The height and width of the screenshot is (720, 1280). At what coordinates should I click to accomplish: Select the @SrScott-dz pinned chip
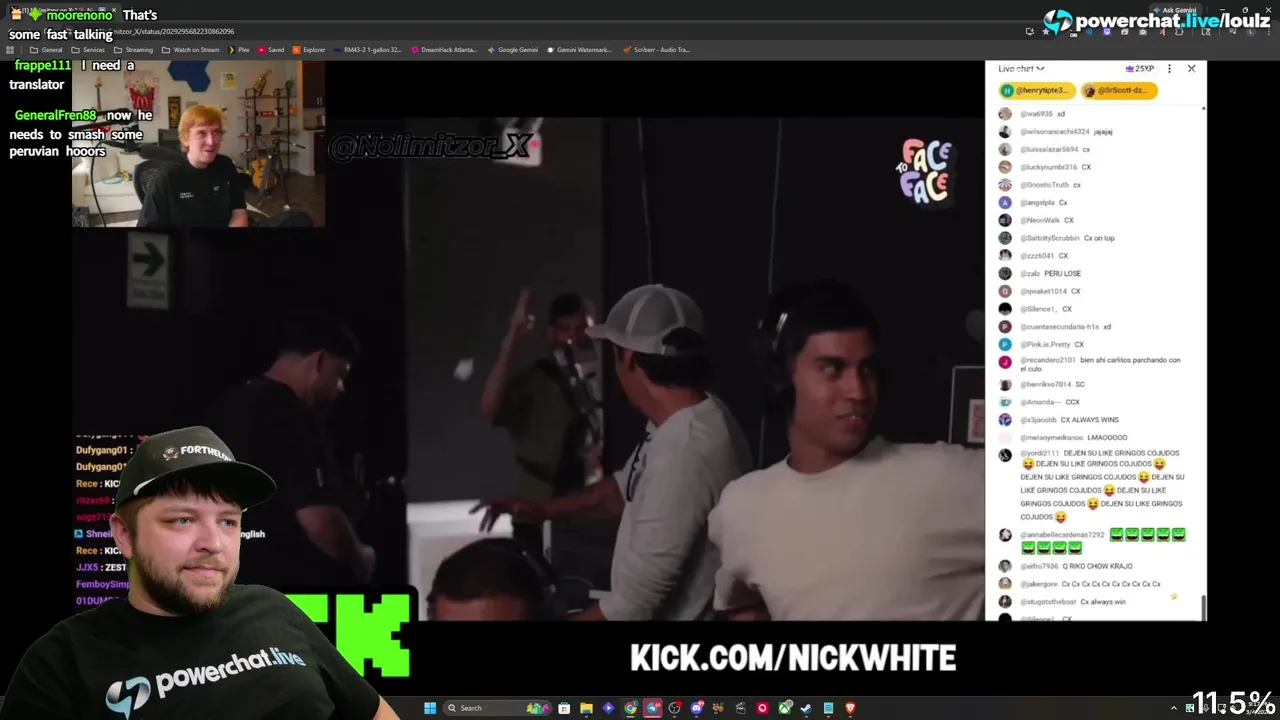point(1119,90)
